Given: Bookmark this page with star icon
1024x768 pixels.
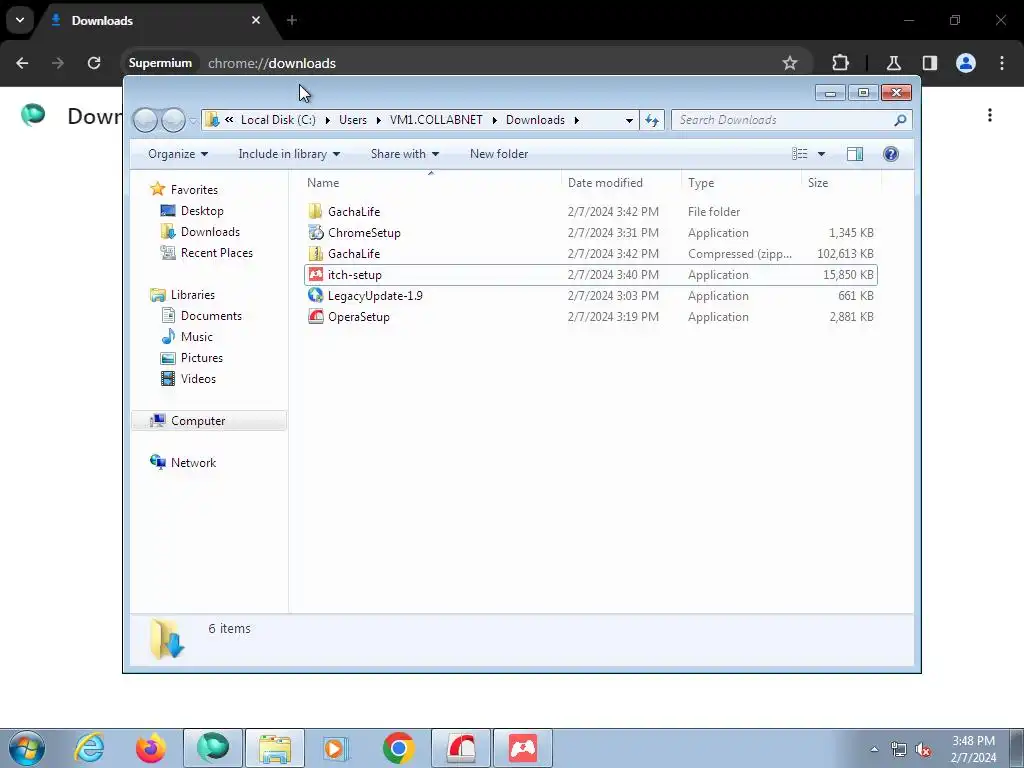Looking at the screenshot, I should pos(790,63).
